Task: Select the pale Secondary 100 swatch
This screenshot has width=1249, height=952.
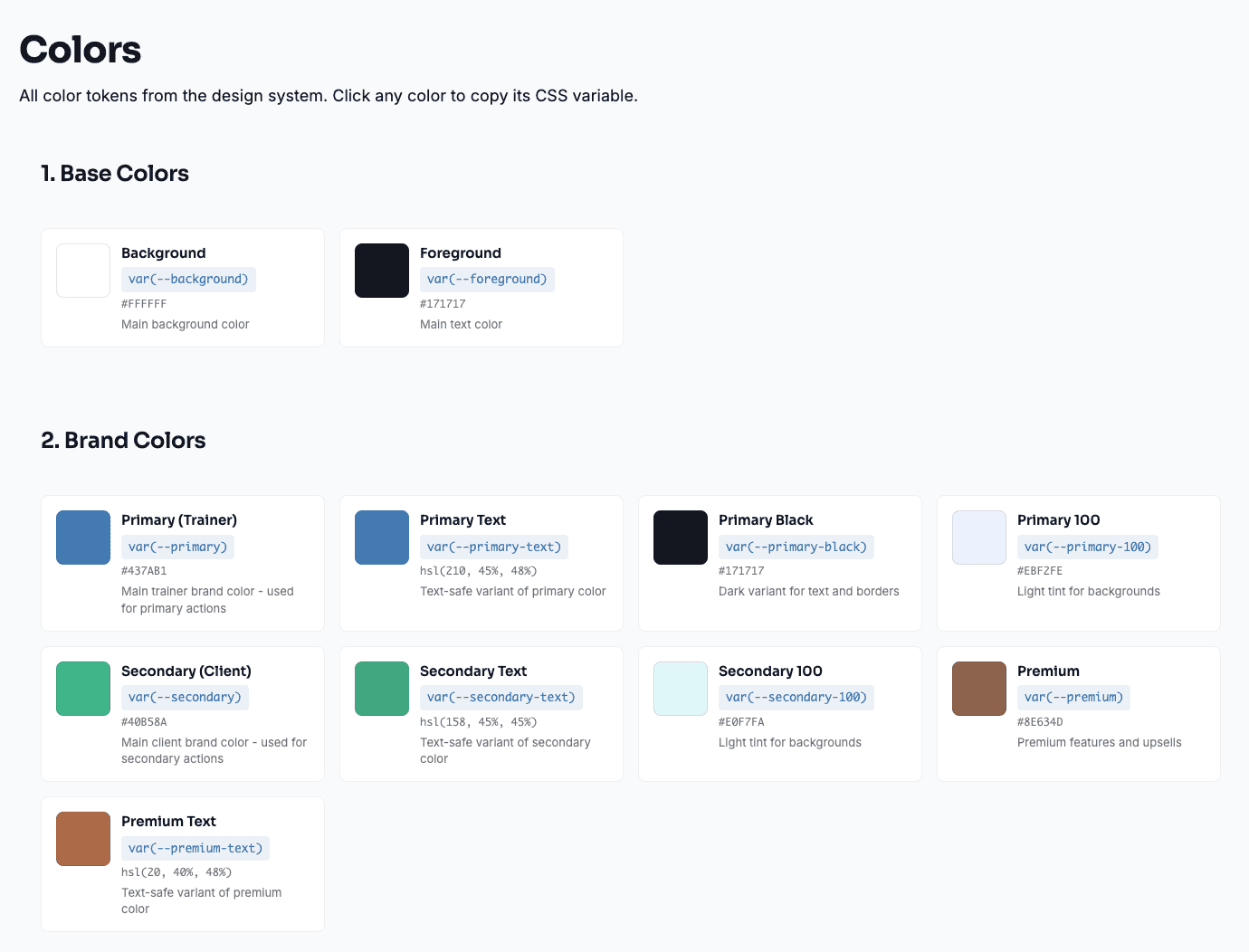Action: pos(680,689)
